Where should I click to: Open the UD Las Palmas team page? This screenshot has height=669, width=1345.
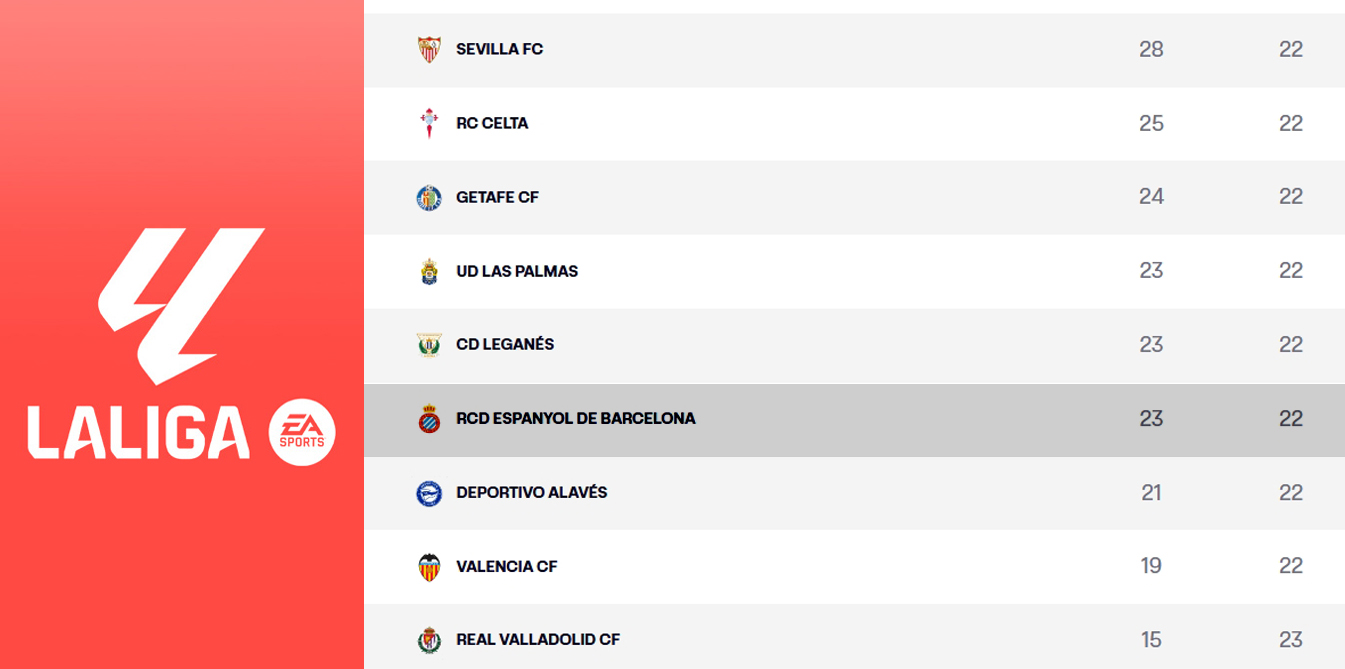517,271
